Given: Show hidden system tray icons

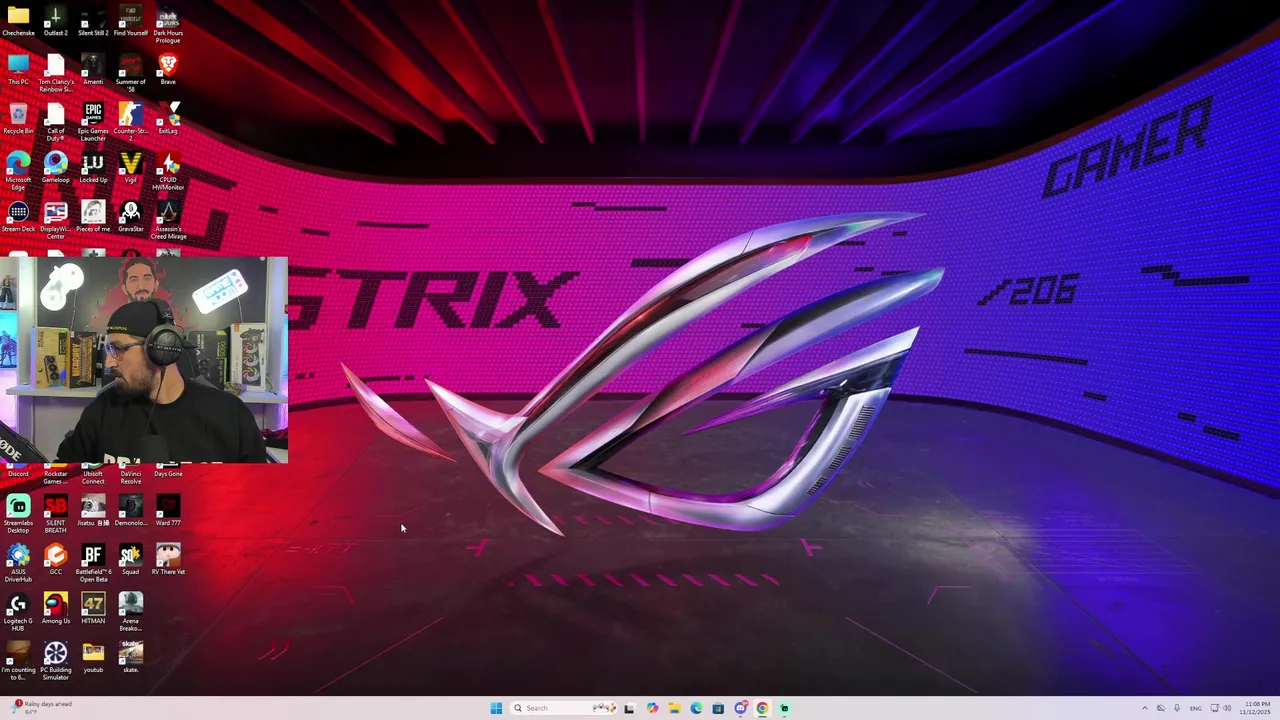Looking at the screenshot, I should coord(1145,708).
